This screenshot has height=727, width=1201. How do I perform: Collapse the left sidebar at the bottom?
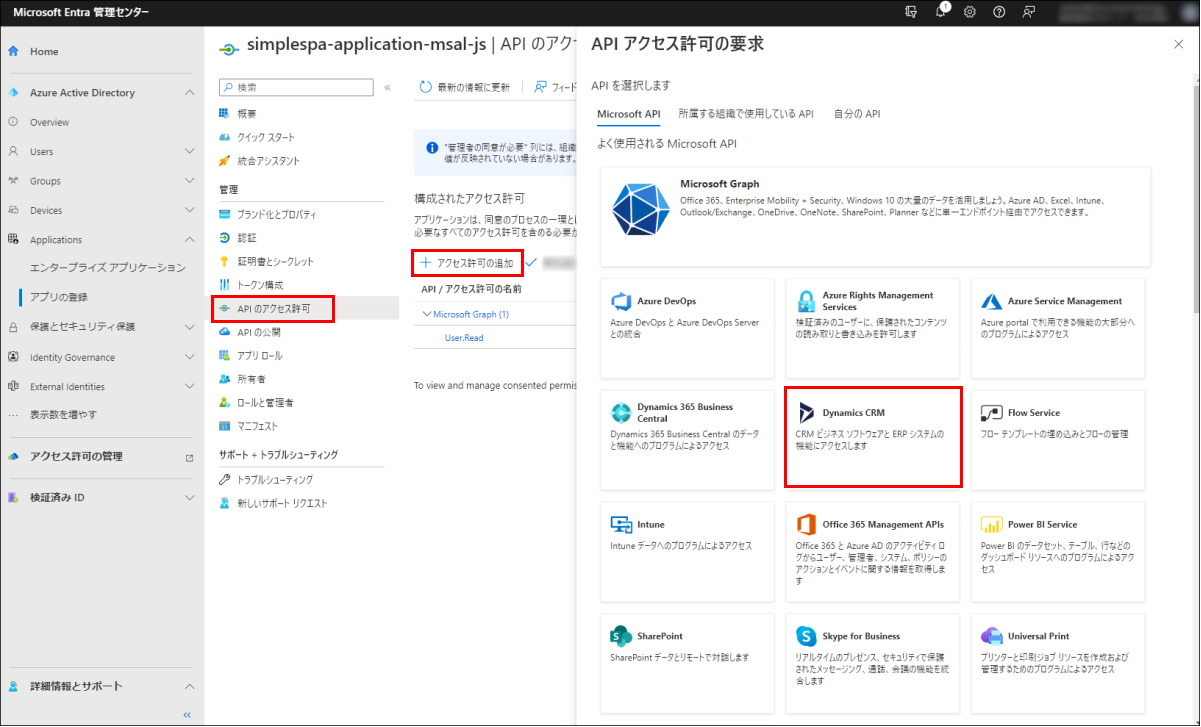(x=186, y=714)
